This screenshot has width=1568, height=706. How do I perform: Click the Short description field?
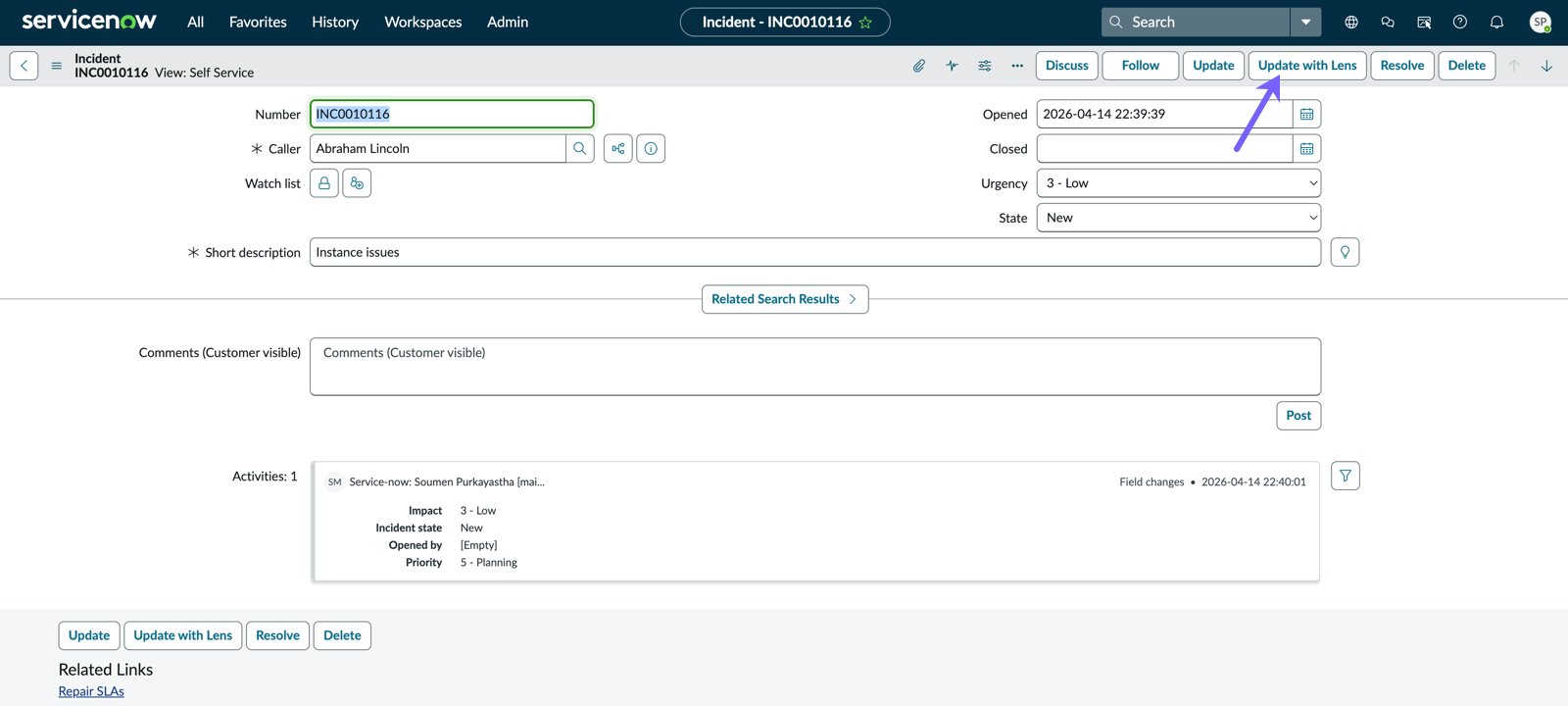815,252
